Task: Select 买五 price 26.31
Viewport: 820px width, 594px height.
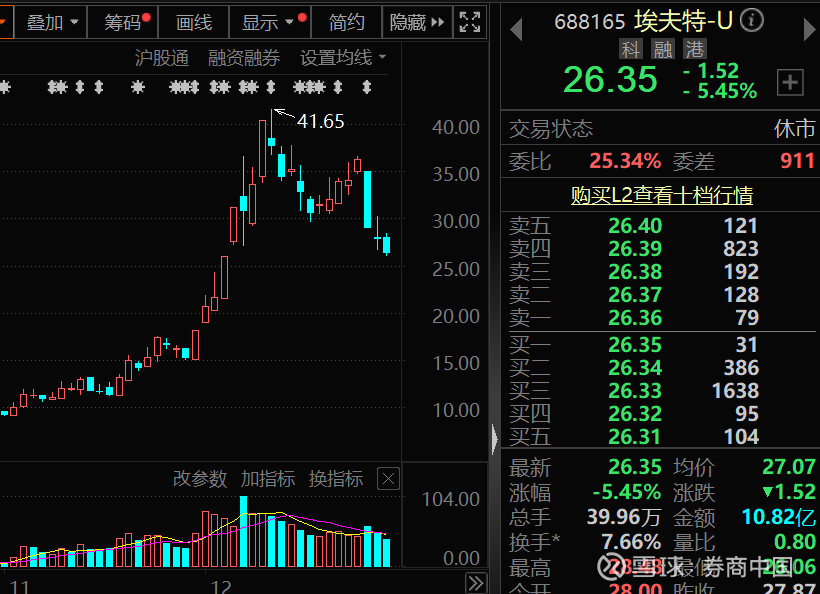Action: point(635,437)
